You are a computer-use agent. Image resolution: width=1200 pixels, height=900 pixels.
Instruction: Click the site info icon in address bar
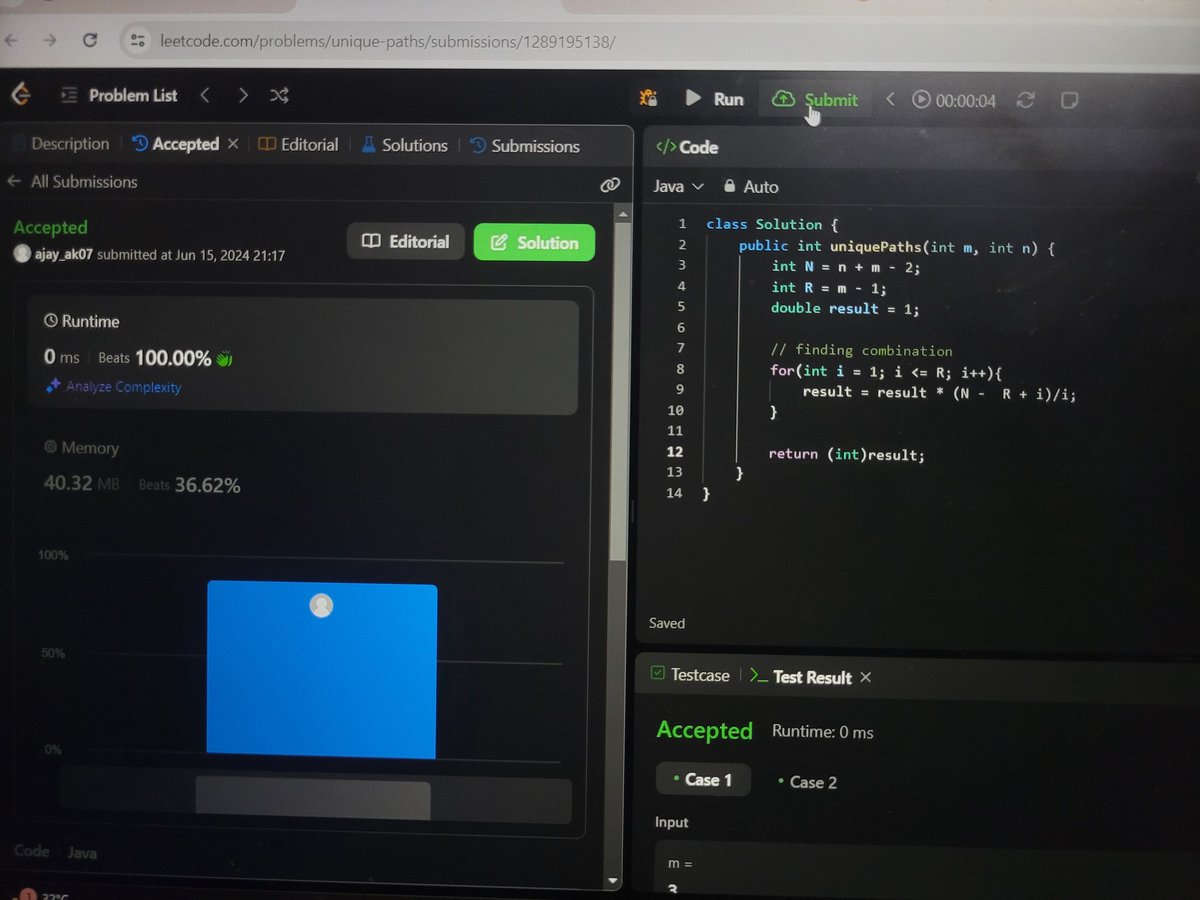click(x=138, y=41)
